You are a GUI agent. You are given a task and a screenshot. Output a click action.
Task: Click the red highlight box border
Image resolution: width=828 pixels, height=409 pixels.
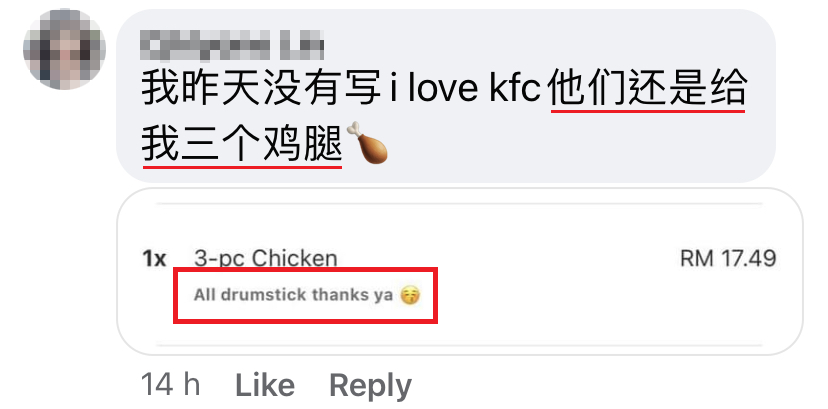305,269
